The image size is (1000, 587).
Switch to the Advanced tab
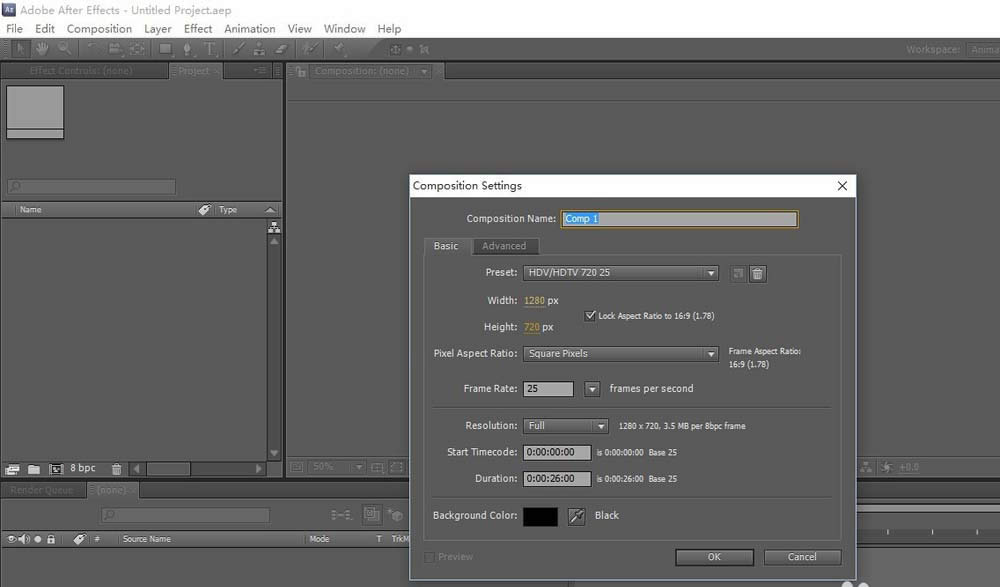[504, 246]
